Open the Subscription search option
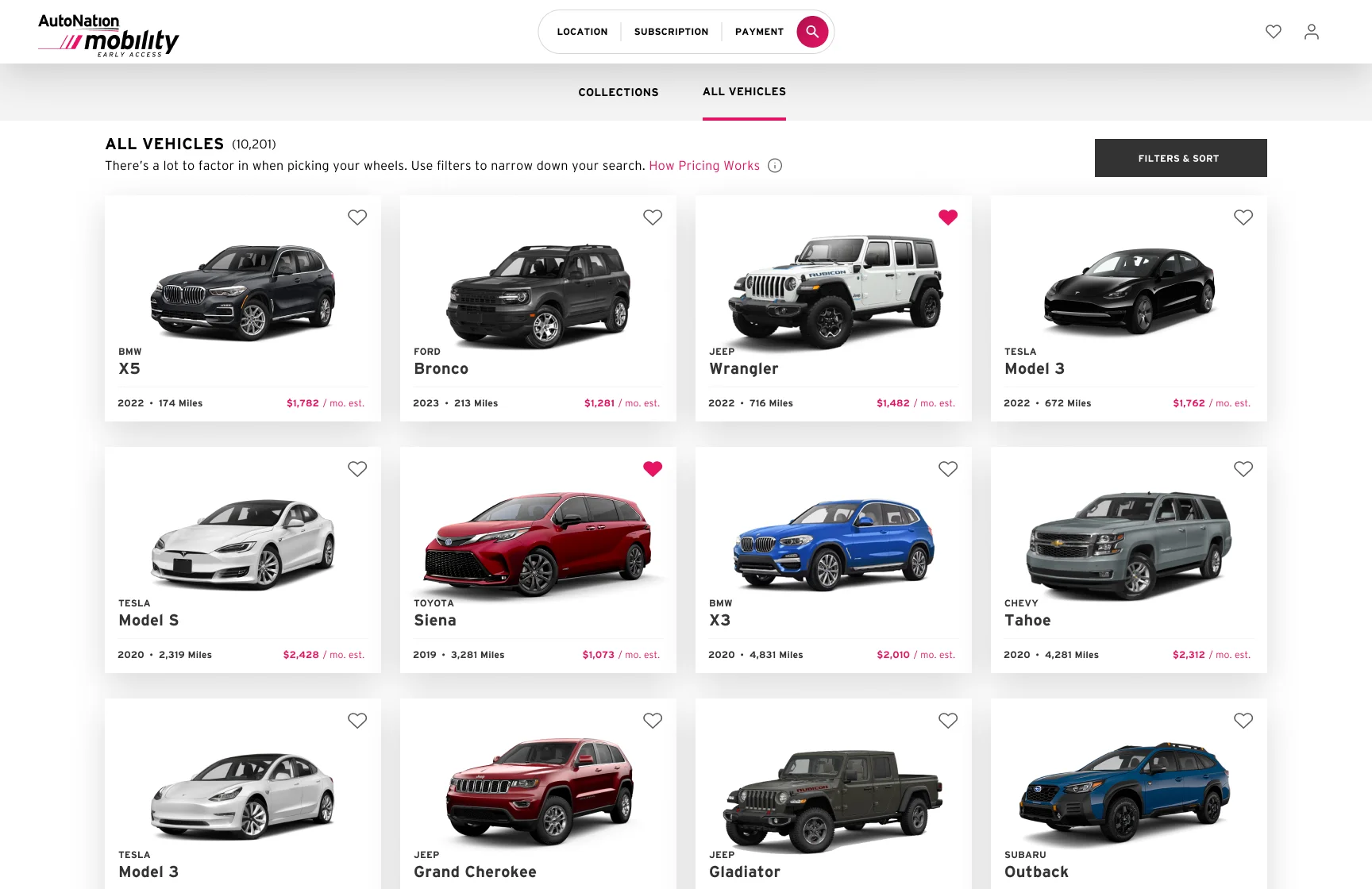Viewport: 1372px width, 889px height. coord(671,32)
